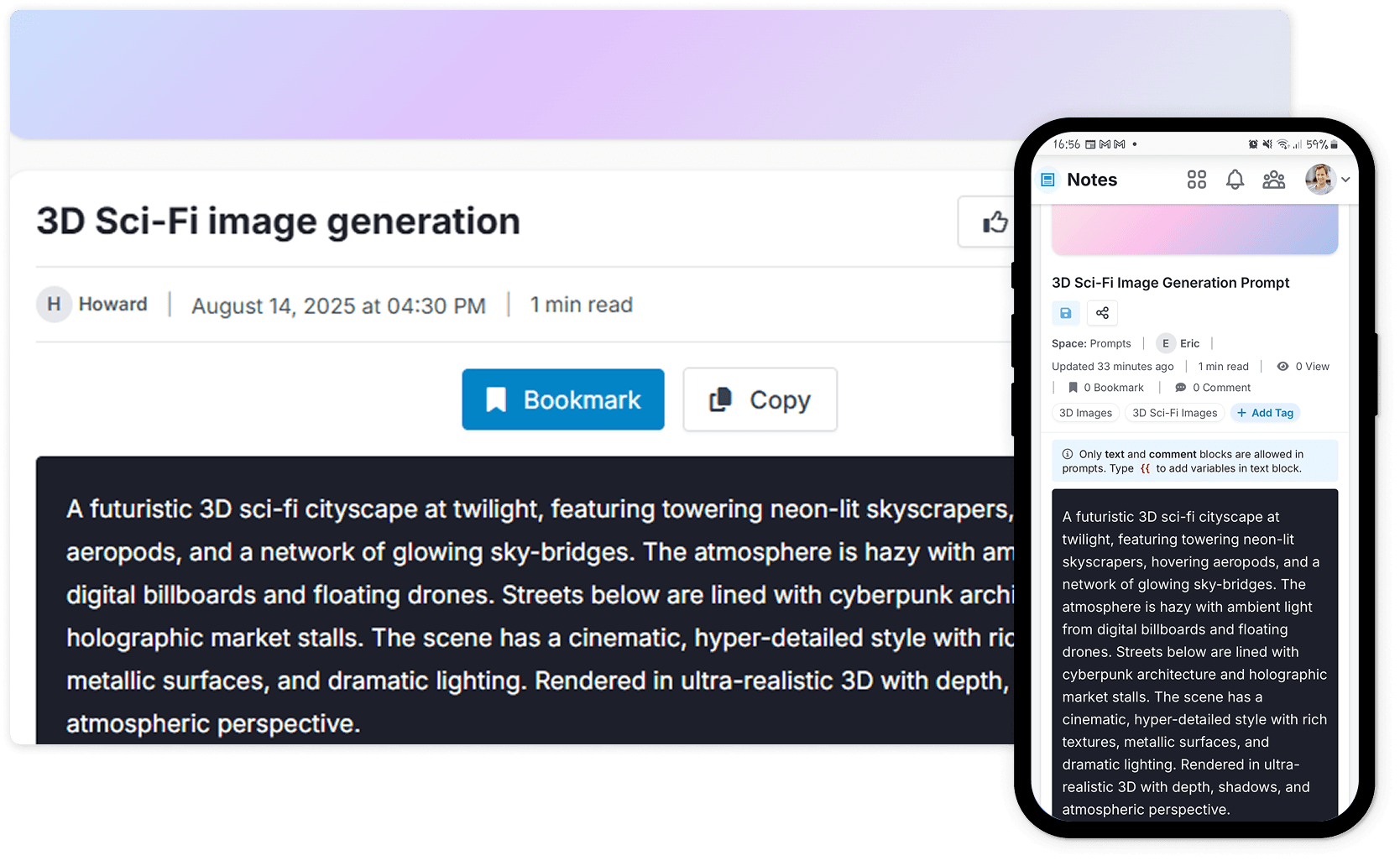
Task: Open the team members icon on phone
Action: click(x=1274, y=180)
